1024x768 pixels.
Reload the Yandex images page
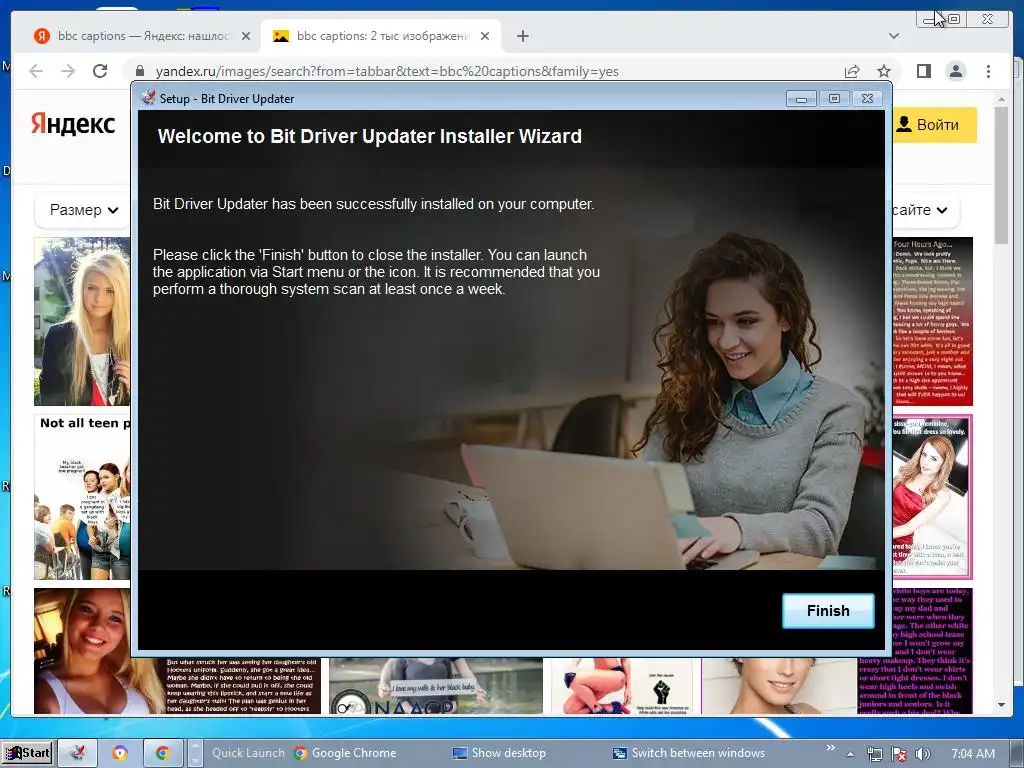100,71
